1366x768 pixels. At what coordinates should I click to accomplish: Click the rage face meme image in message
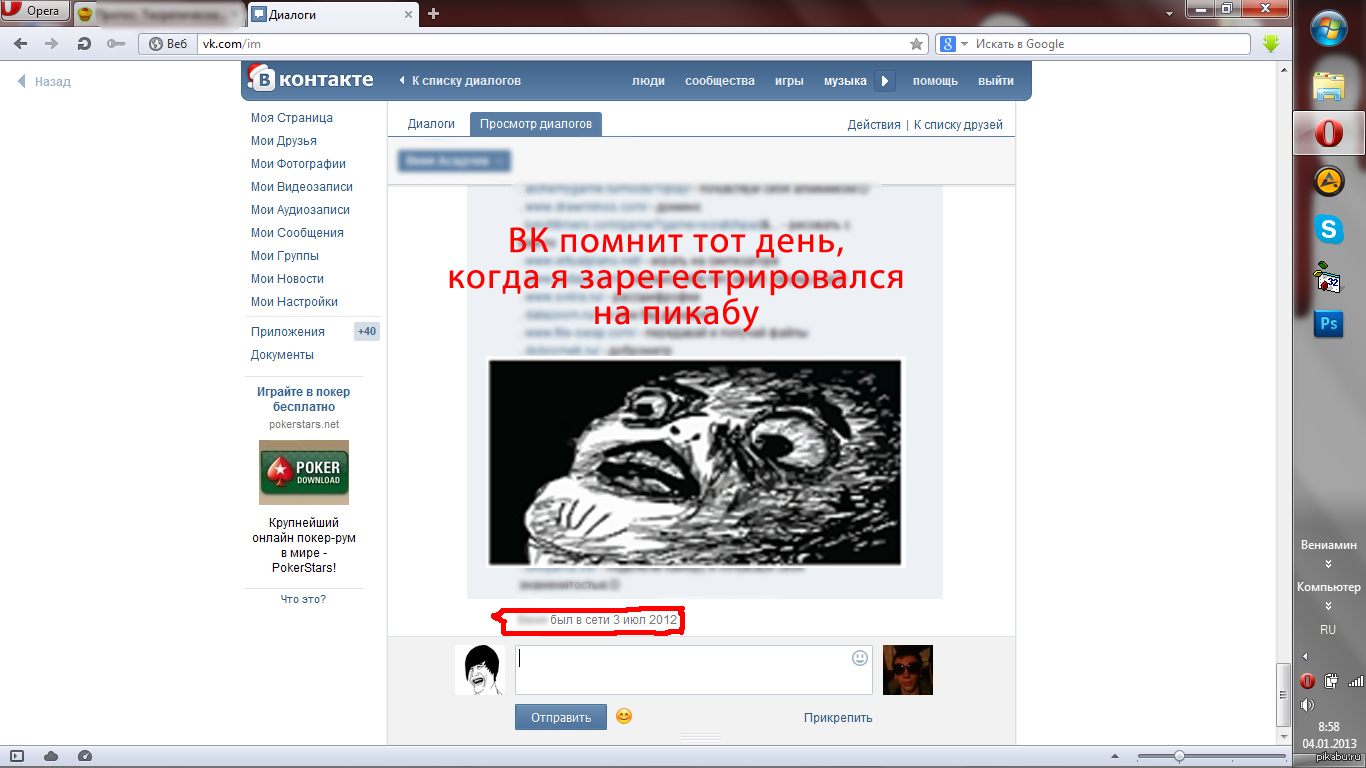tap(695, 463)
